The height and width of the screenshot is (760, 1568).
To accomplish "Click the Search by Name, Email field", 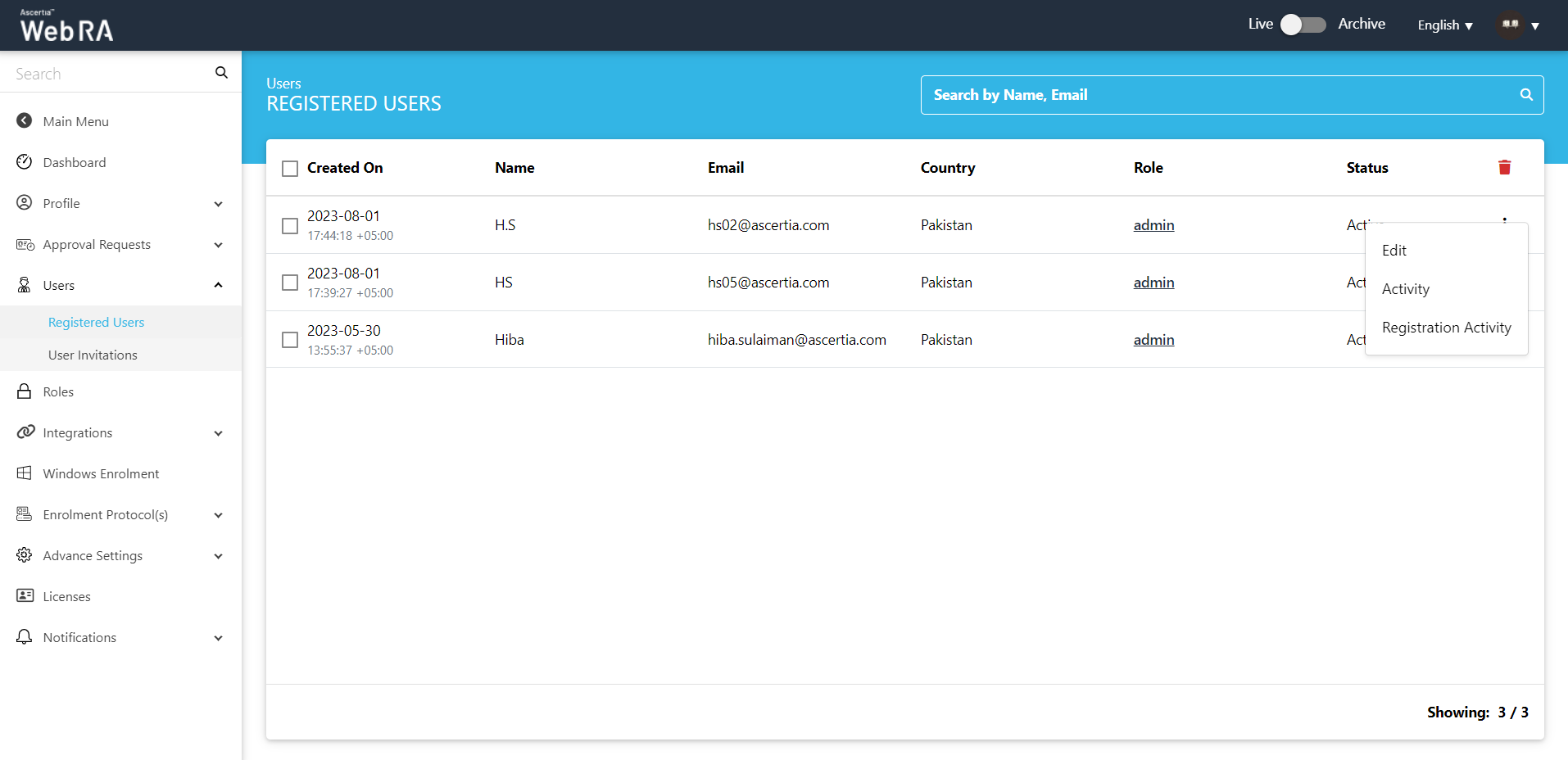I will click(x=1221, y=95).
